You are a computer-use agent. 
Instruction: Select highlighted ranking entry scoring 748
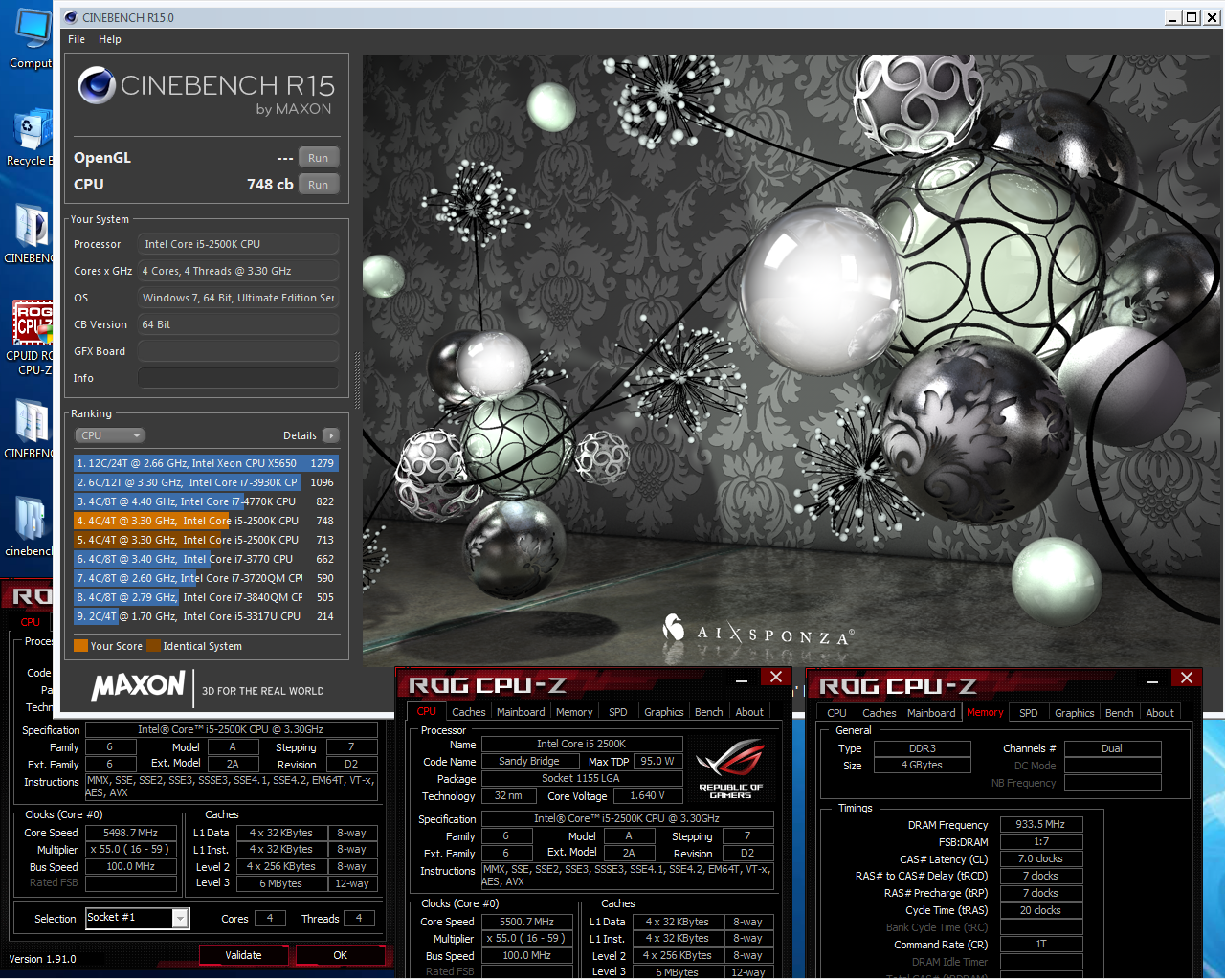click(x=206, y=521)
